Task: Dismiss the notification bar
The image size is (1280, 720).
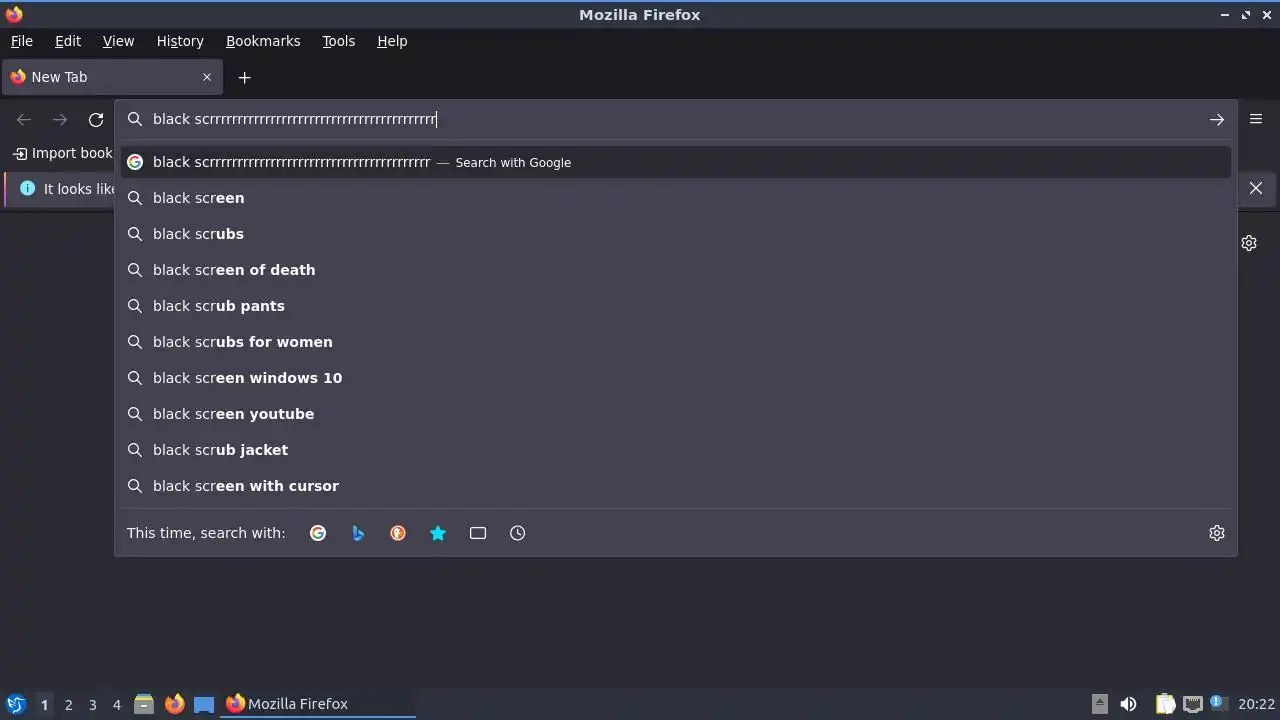Action: click(1256, 188)
